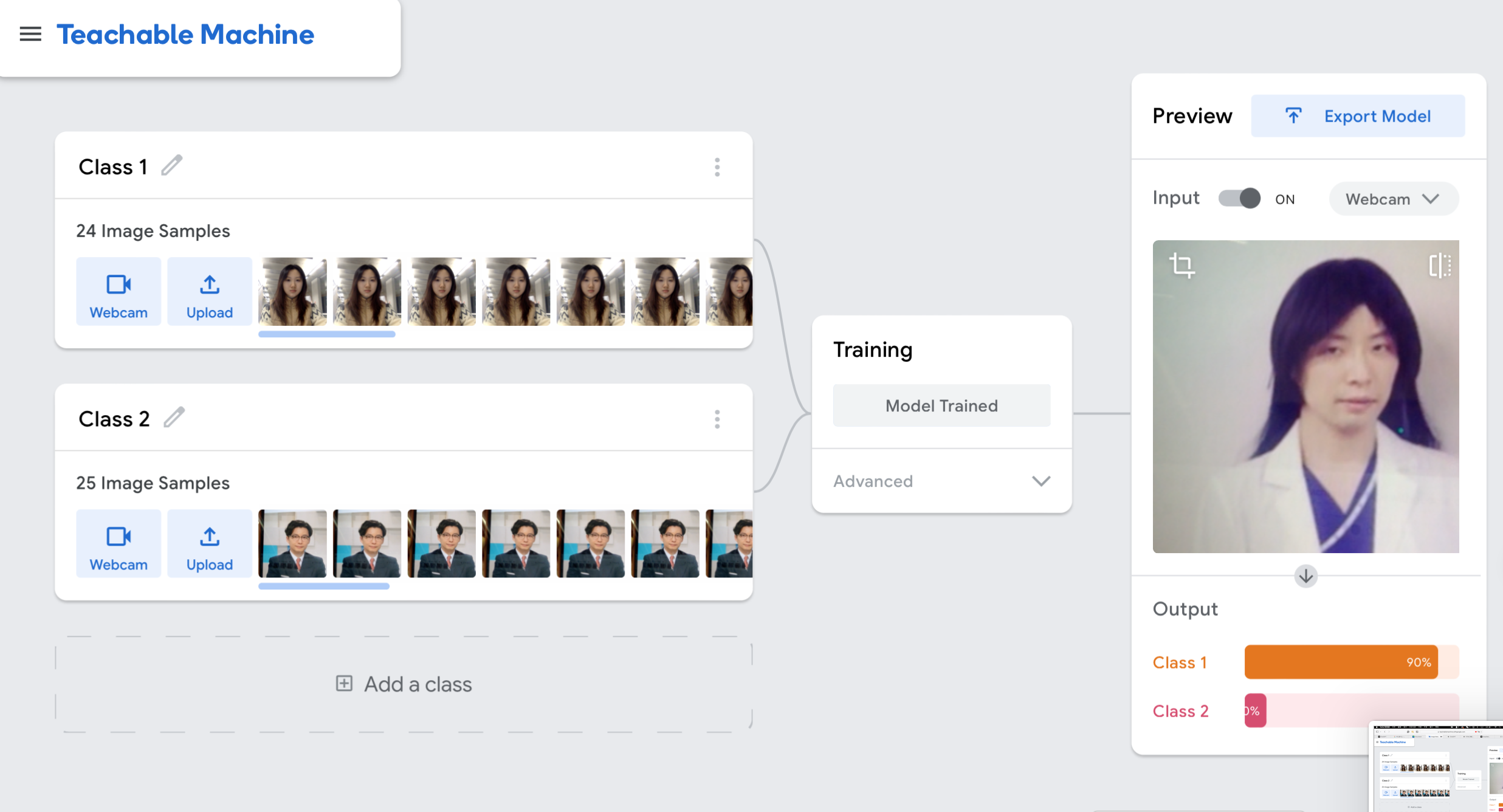This screenshot has height=812, width=1503.
Task: Open the Webcam input source dropdown
Action: pyautogui.click(x=1393, y=199)
